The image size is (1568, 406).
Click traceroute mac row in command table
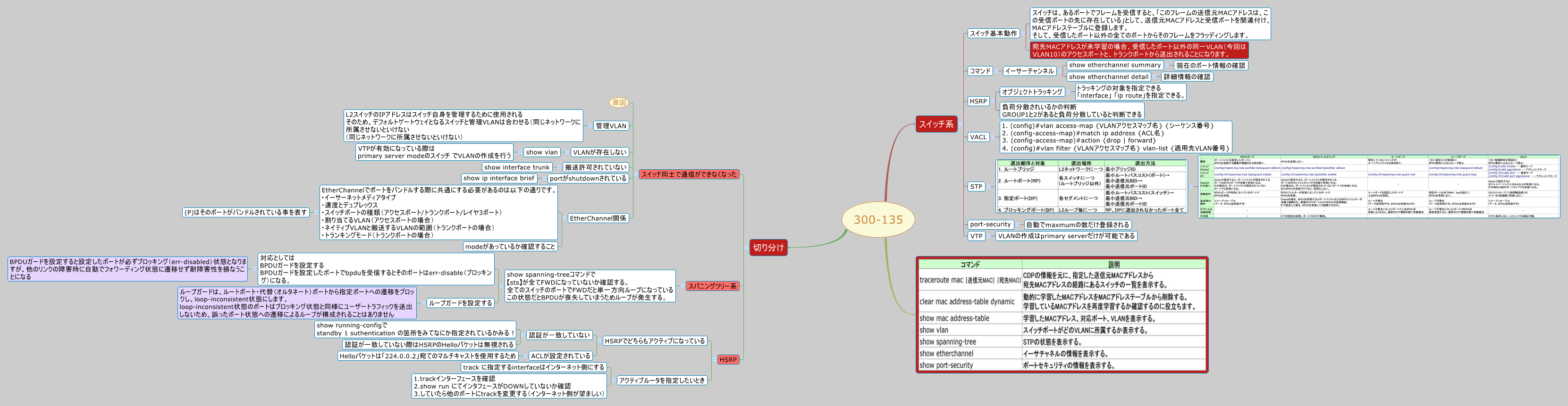[1062, 280]
